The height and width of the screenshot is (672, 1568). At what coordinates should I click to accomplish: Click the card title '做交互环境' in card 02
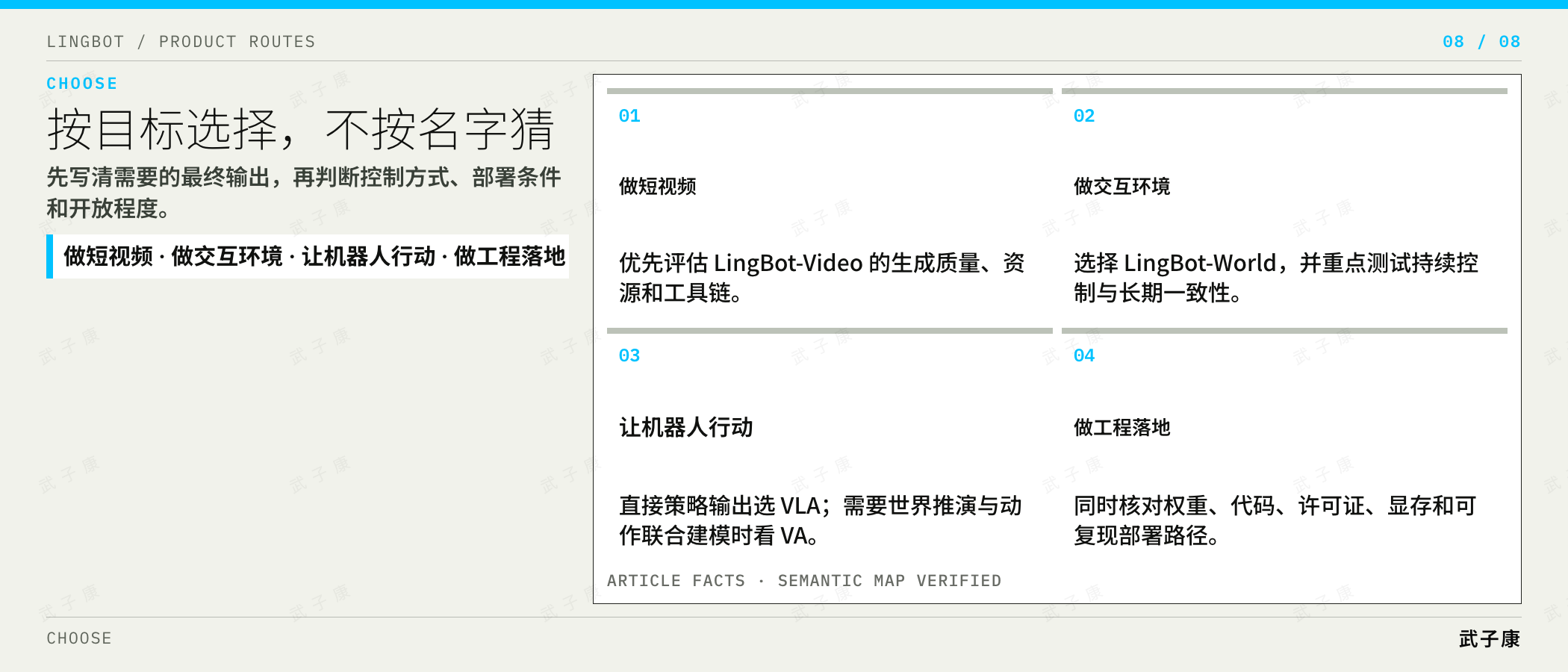coord(1121,186)
